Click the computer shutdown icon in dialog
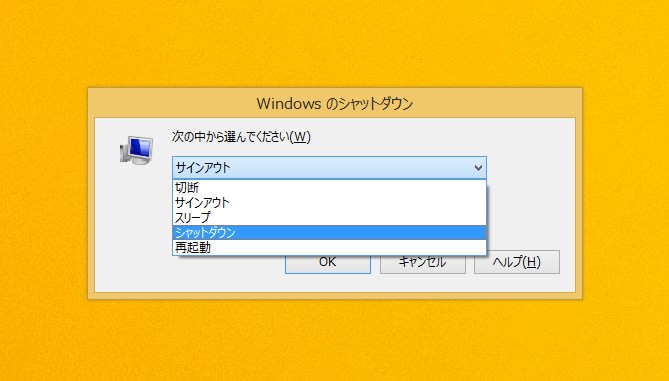Image resolution: width=669 pixels, height=381 pixels. 136,150
